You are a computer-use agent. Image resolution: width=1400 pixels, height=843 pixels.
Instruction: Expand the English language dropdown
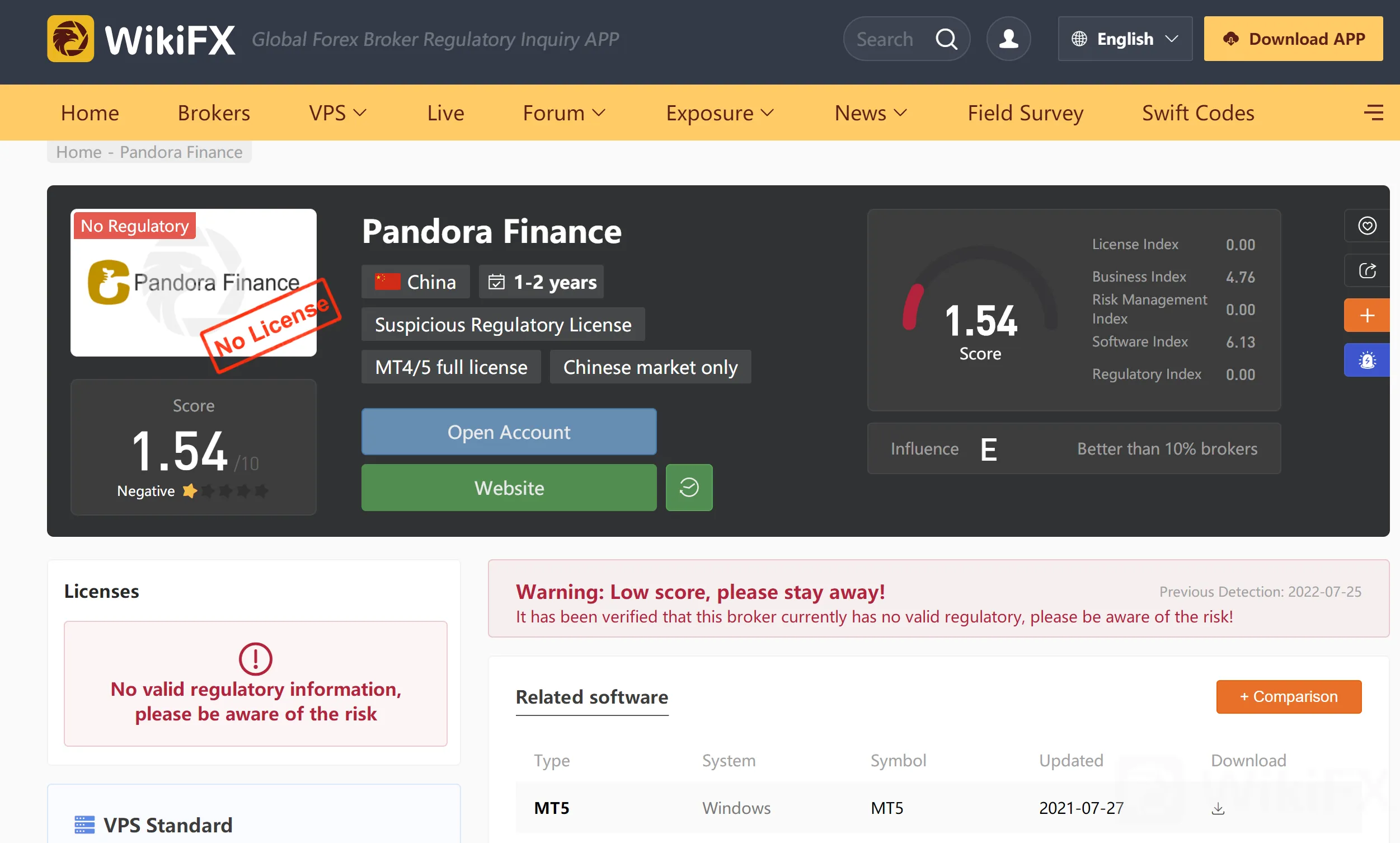[x=1125, y=39]
